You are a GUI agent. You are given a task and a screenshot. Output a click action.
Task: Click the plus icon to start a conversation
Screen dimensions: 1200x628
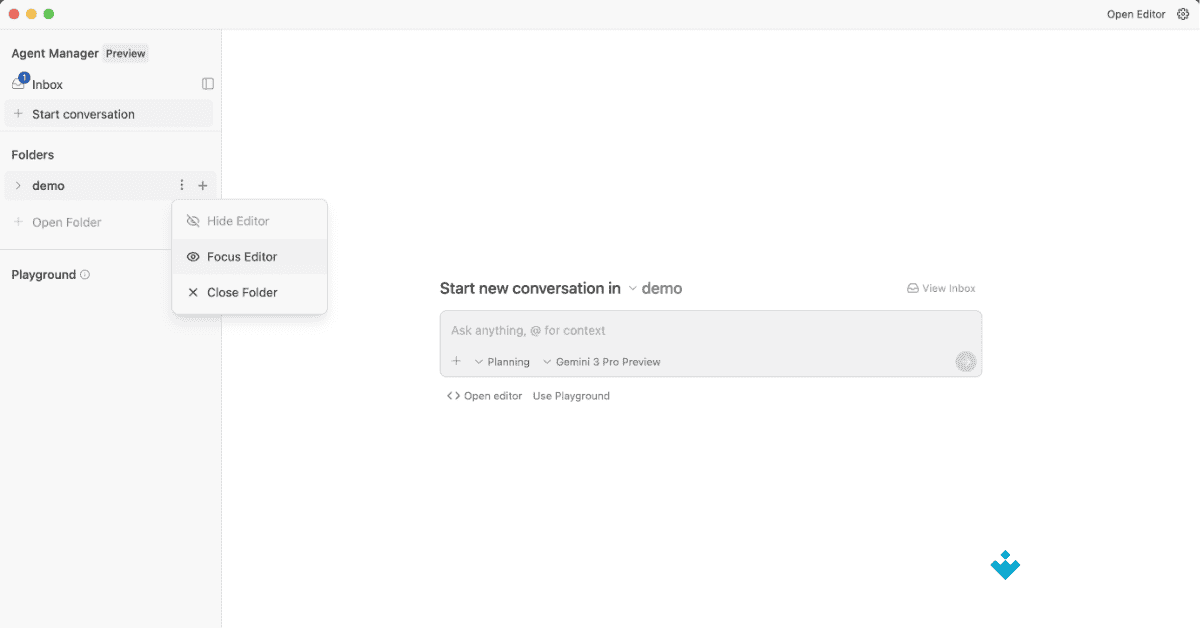[19, 113]
